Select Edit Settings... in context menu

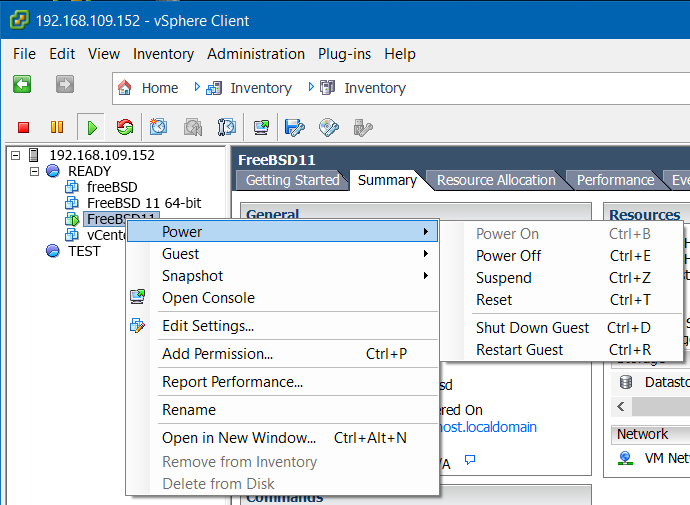[x=283, y=326]
